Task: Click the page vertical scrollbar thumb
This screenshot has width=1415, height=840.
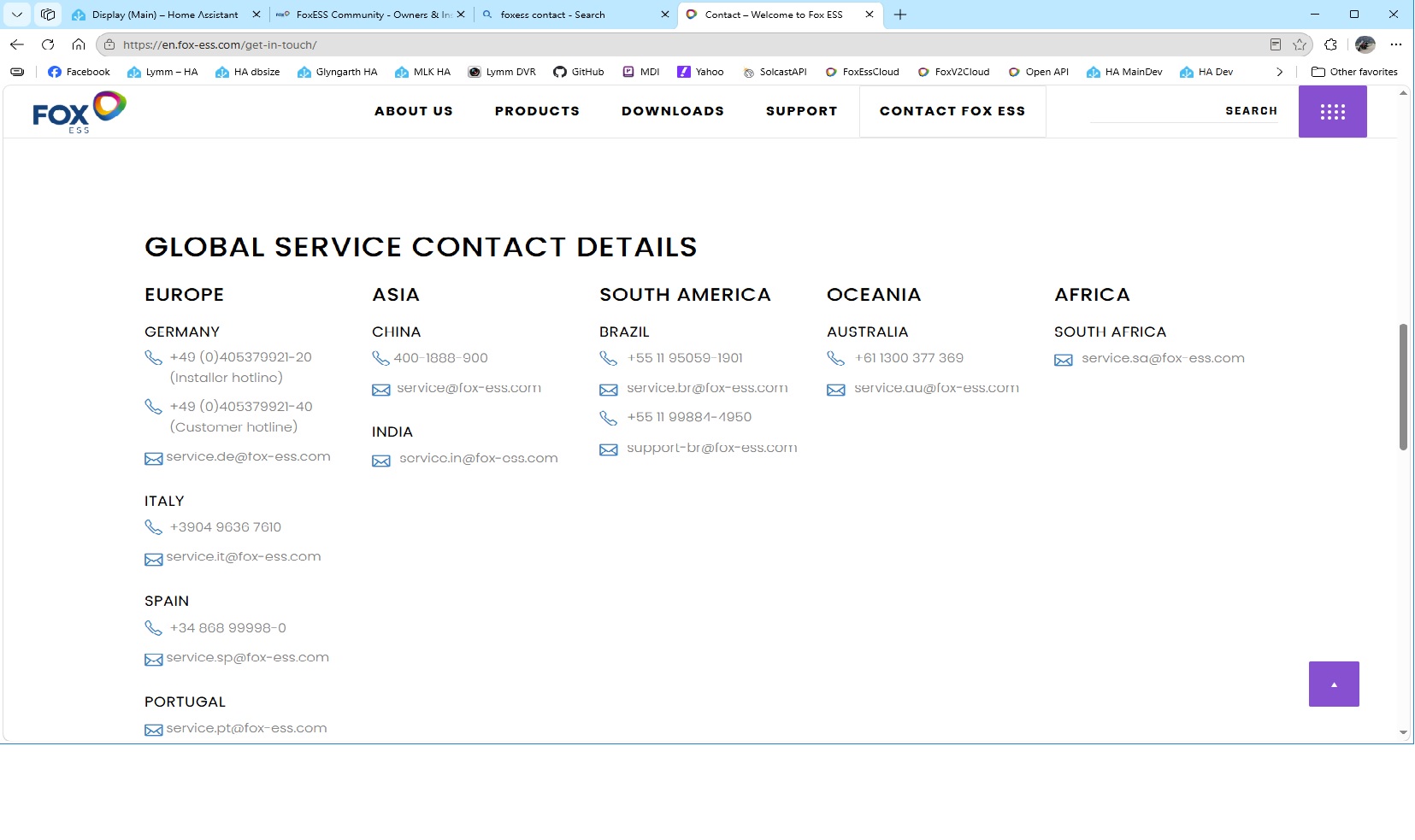Action: (x=1403, y=386)
